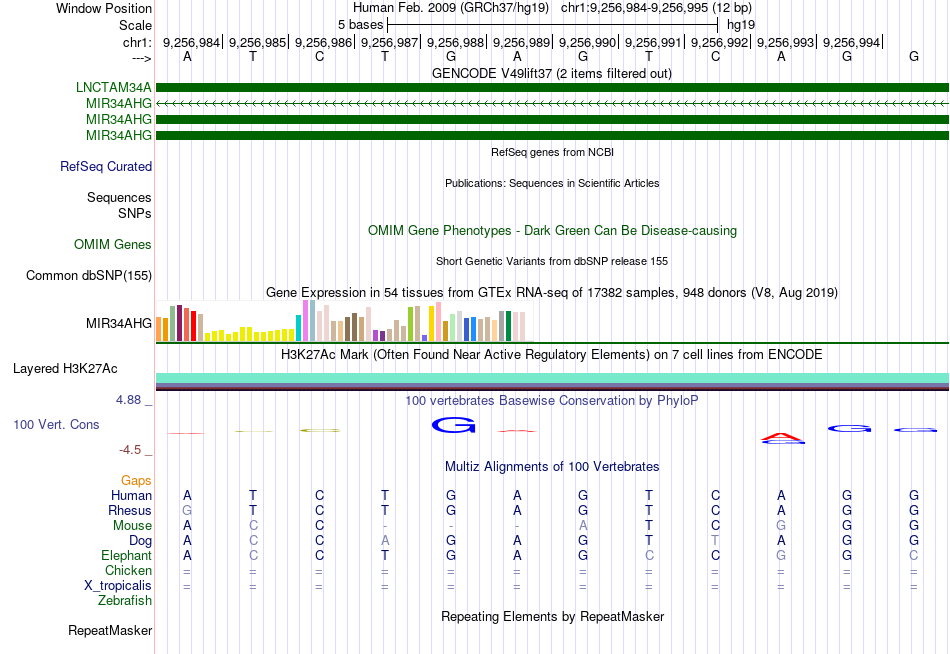Click the Sequences track label
950x654 pixels.
(119, 197)
